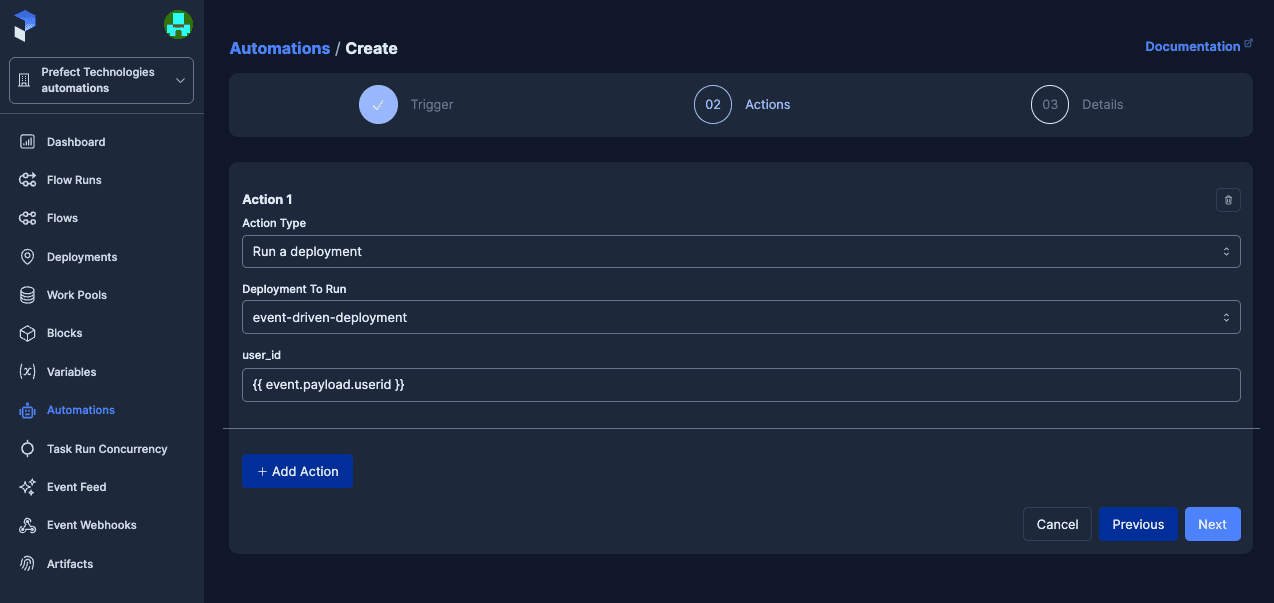Expand the Prefect Technologies workspace switcher
Screen dimensions: 1274x603
click(101, 80)
